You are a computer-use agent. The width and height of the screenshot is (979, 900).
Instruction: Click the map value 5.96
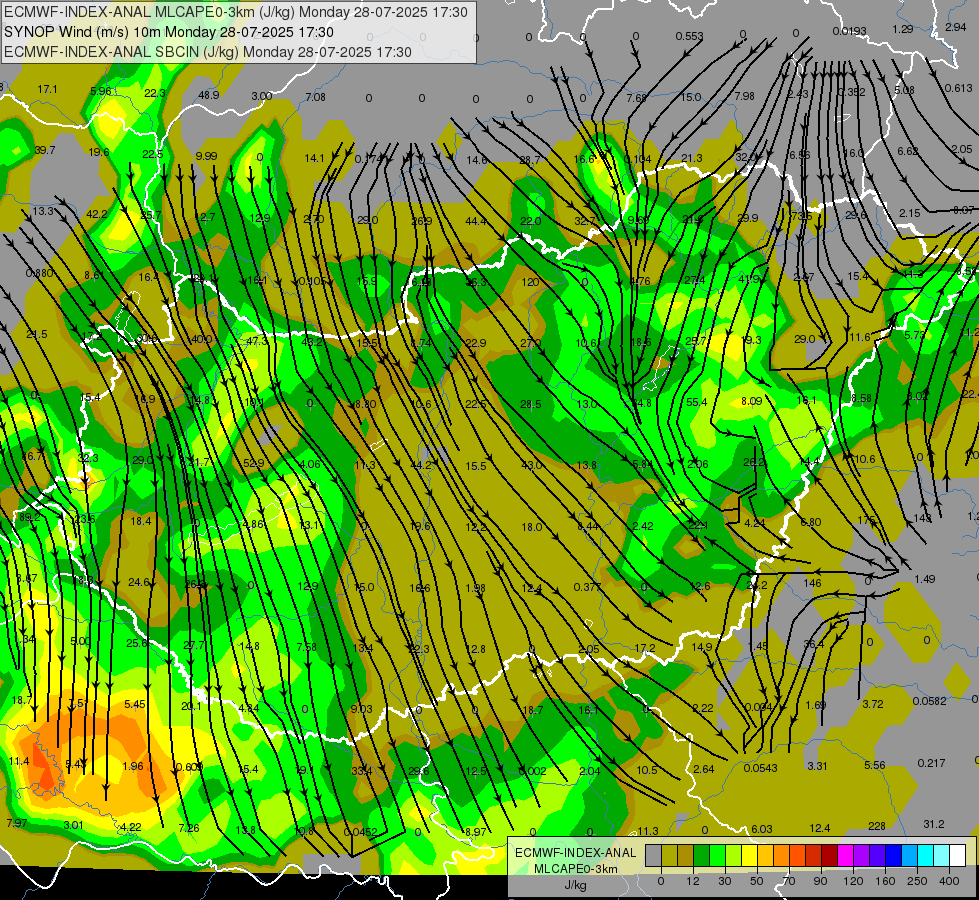[101, 91]
